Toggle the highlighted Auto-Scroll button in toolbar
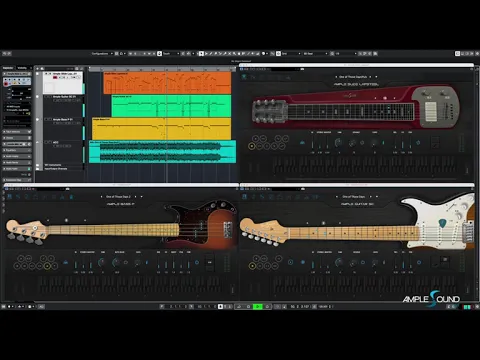480x360 pixels. click(159, 53)
